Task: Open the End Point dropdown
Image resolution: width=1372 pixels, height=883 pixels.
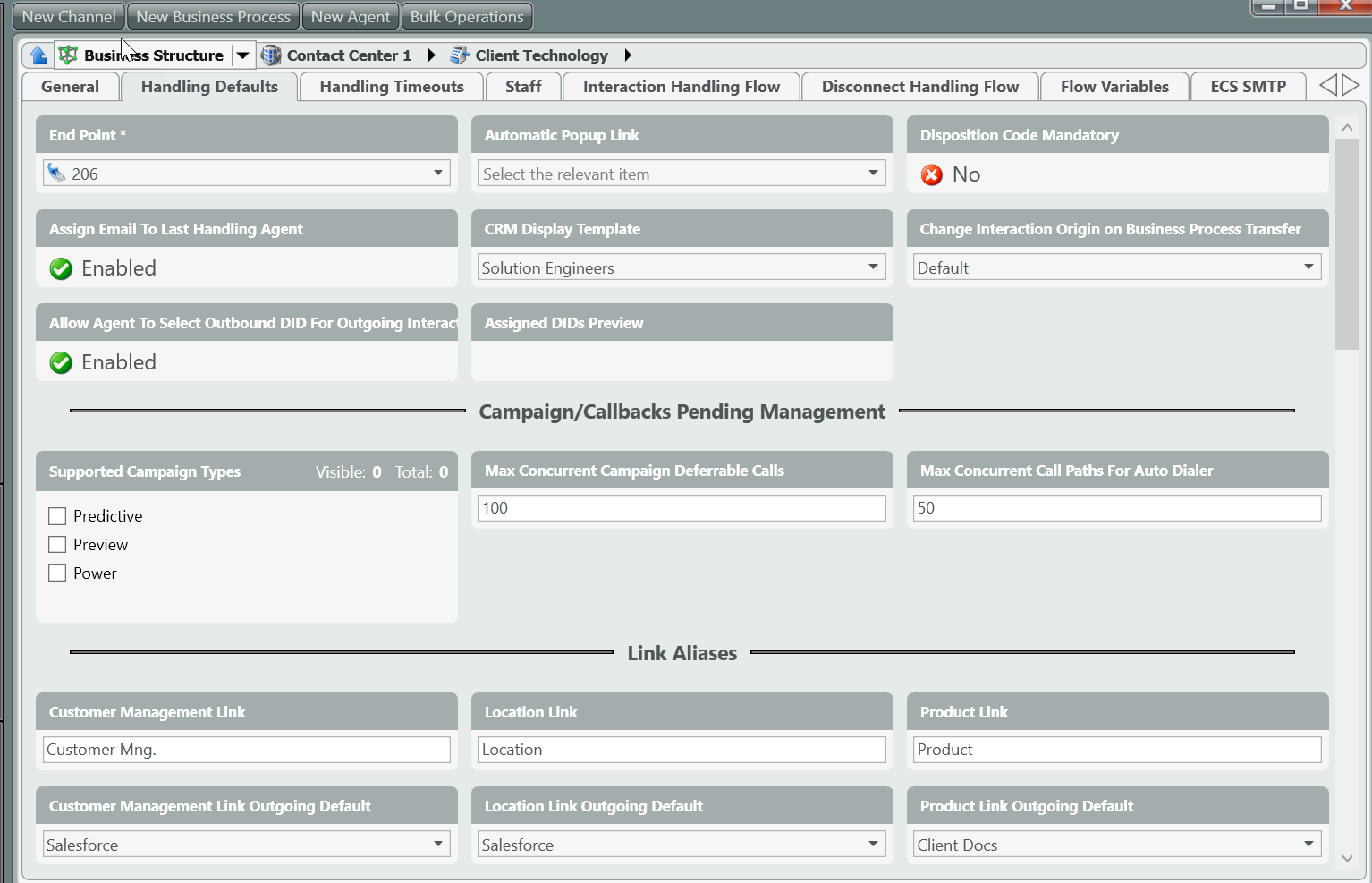Action: click(x=437, y=174)
